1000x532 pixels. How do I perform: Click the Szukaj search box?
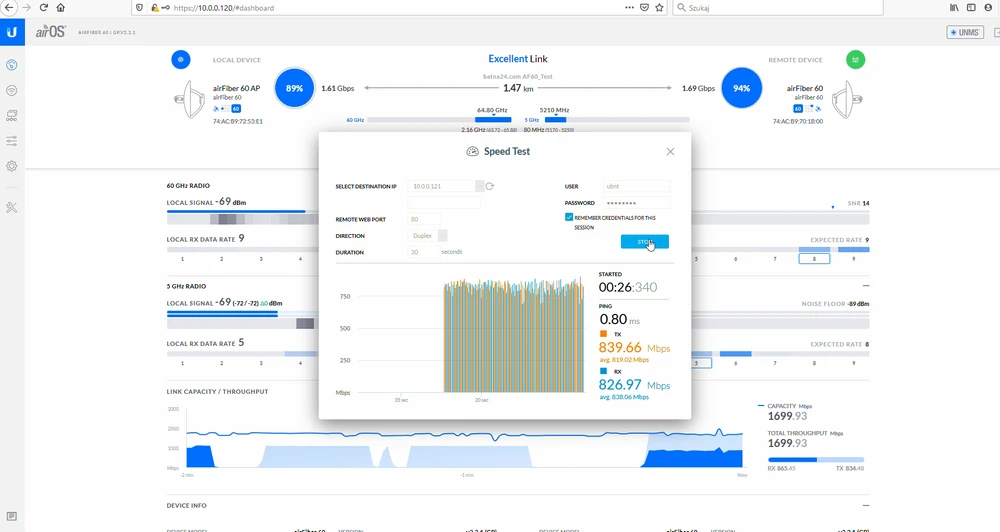coord(777,8)
